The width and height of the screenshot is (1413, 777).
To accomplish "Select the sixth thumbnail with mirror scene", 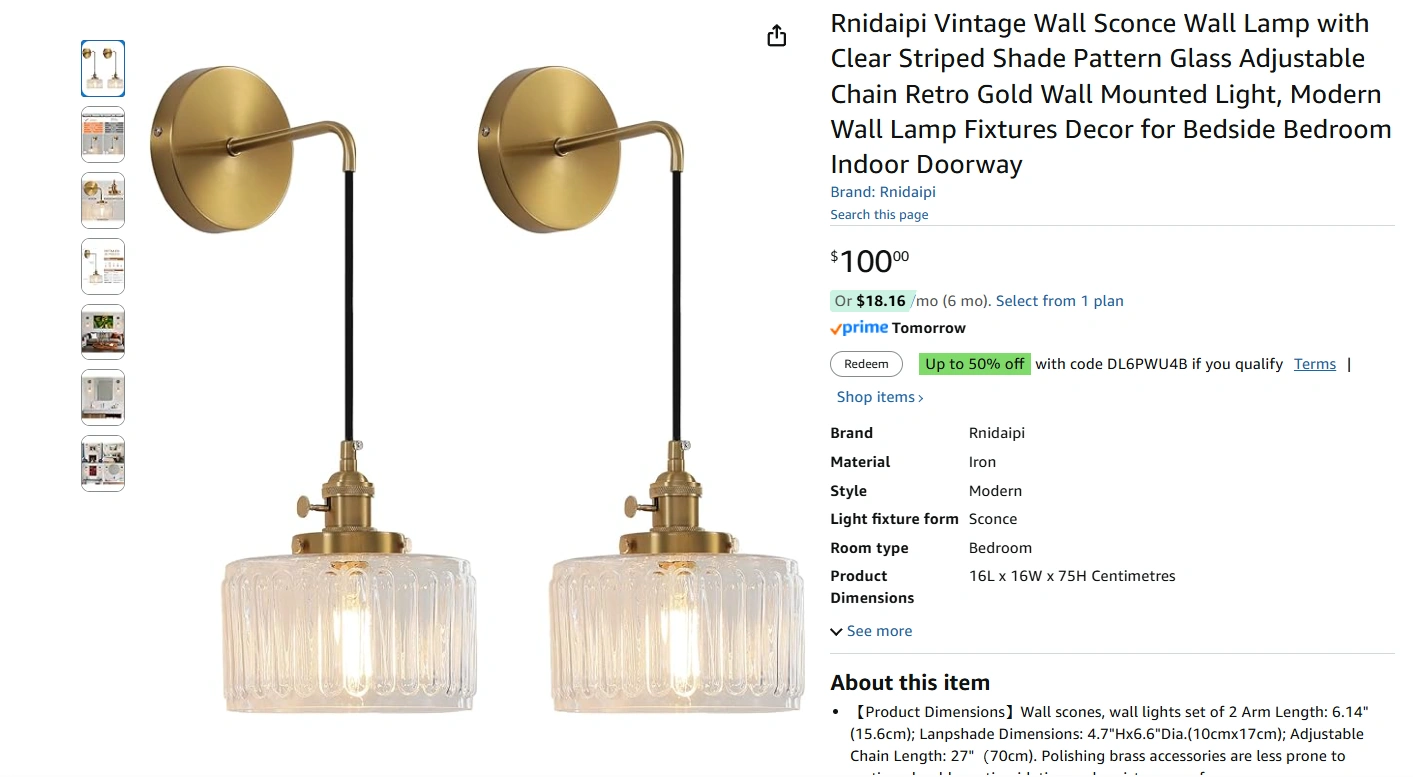I will (103, 398).
